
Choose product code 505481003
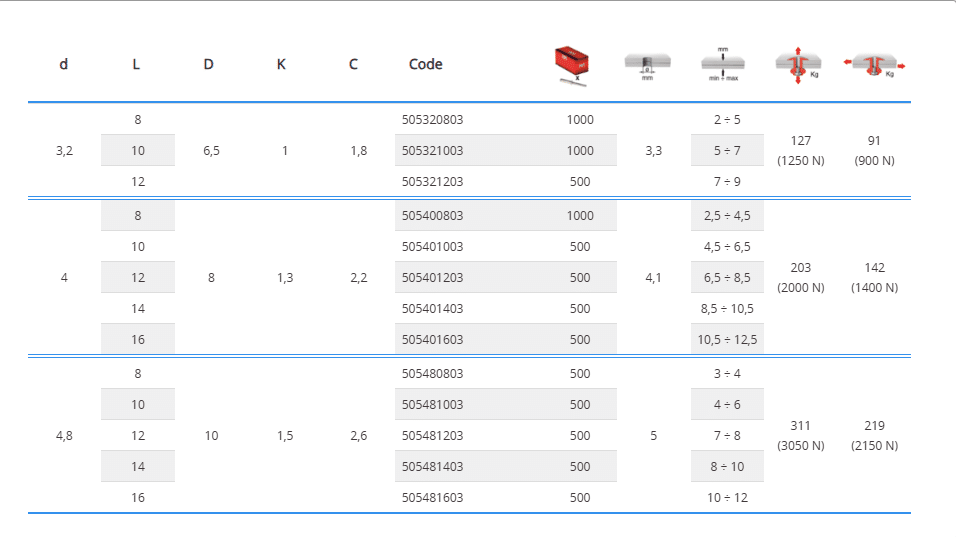(x=432, y=405)
